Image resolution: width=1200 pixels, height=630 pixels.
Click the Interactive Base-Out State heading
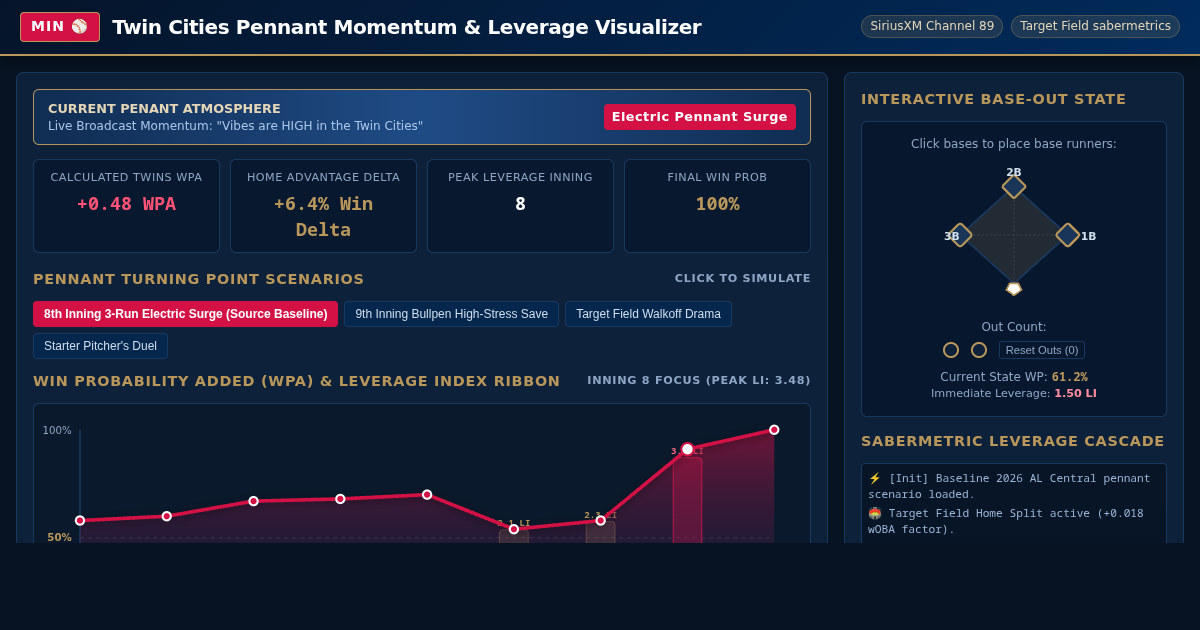(x=993, y=99)
